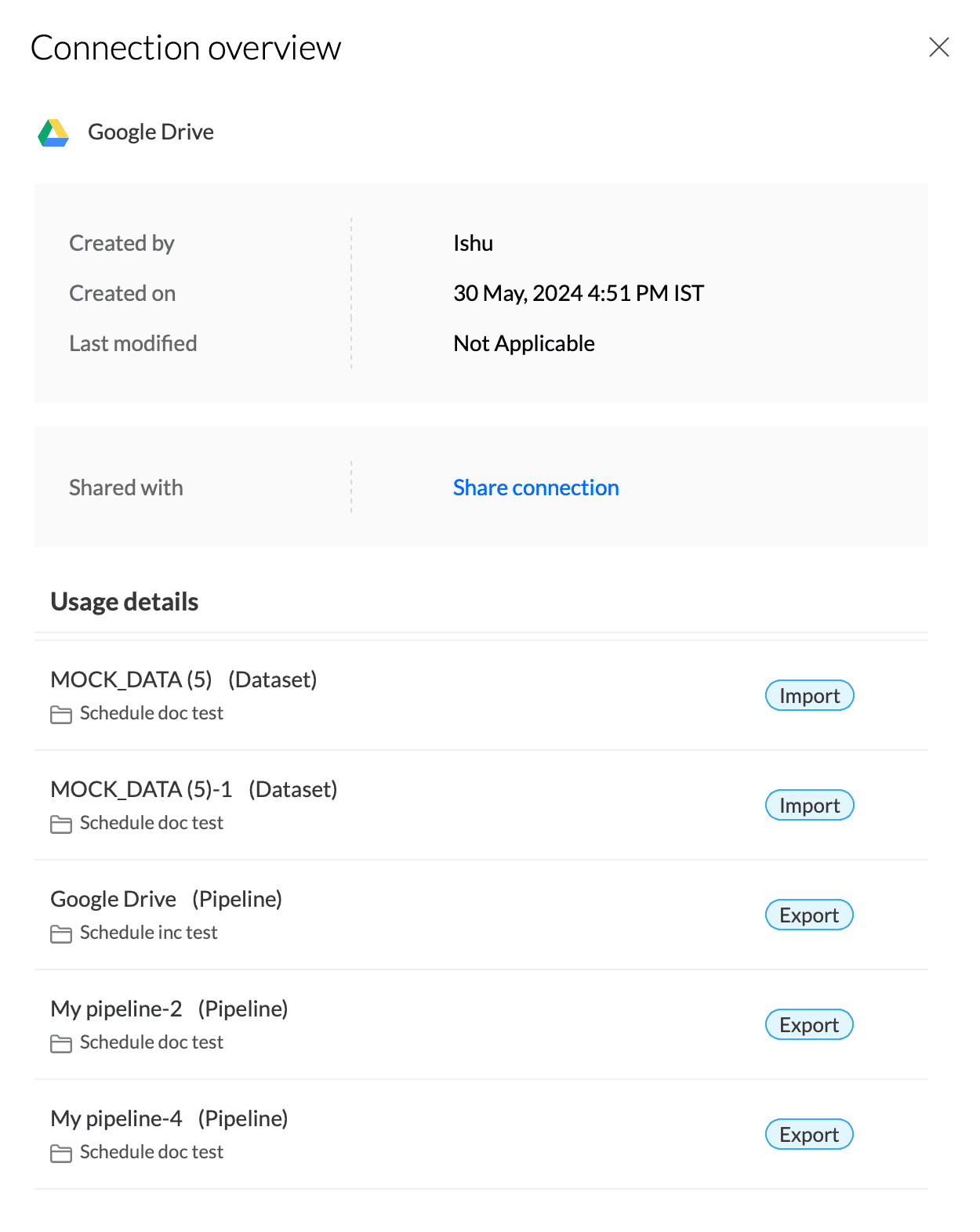Open the My pipeline-4 entry
Viewport: 980px width, 1232px height.
(x=116, y=1118)
